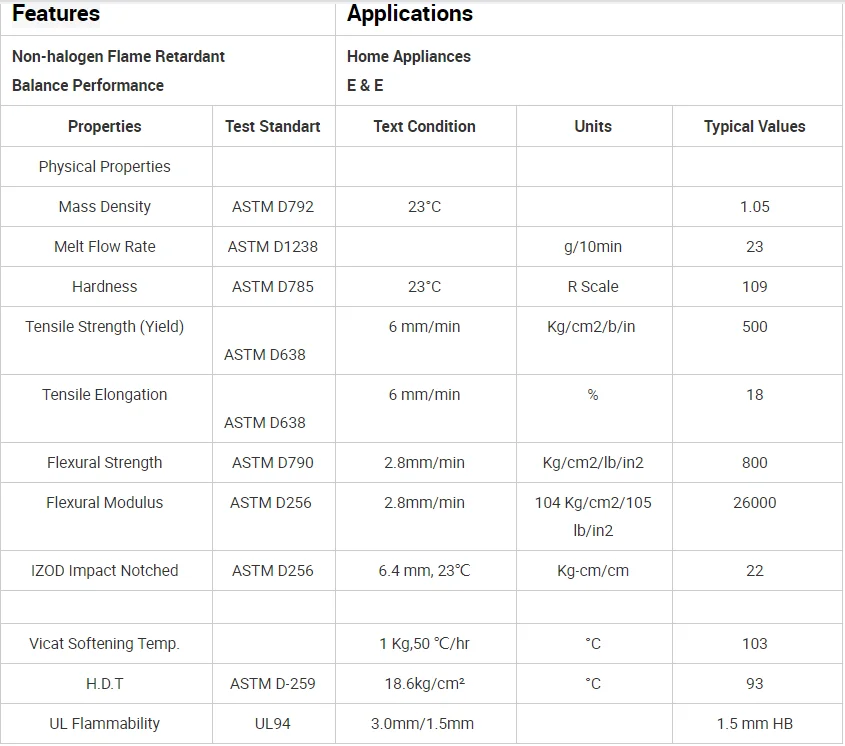Click the Test Standart column header
This screenshot has width=845, height=746.
(273, 127)
